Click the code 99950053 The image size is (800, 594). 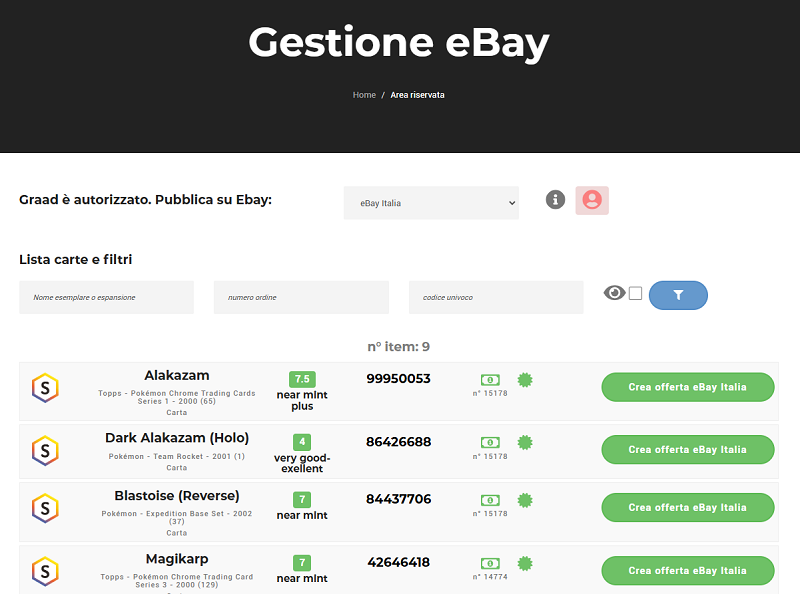click(x=398, y=379)
